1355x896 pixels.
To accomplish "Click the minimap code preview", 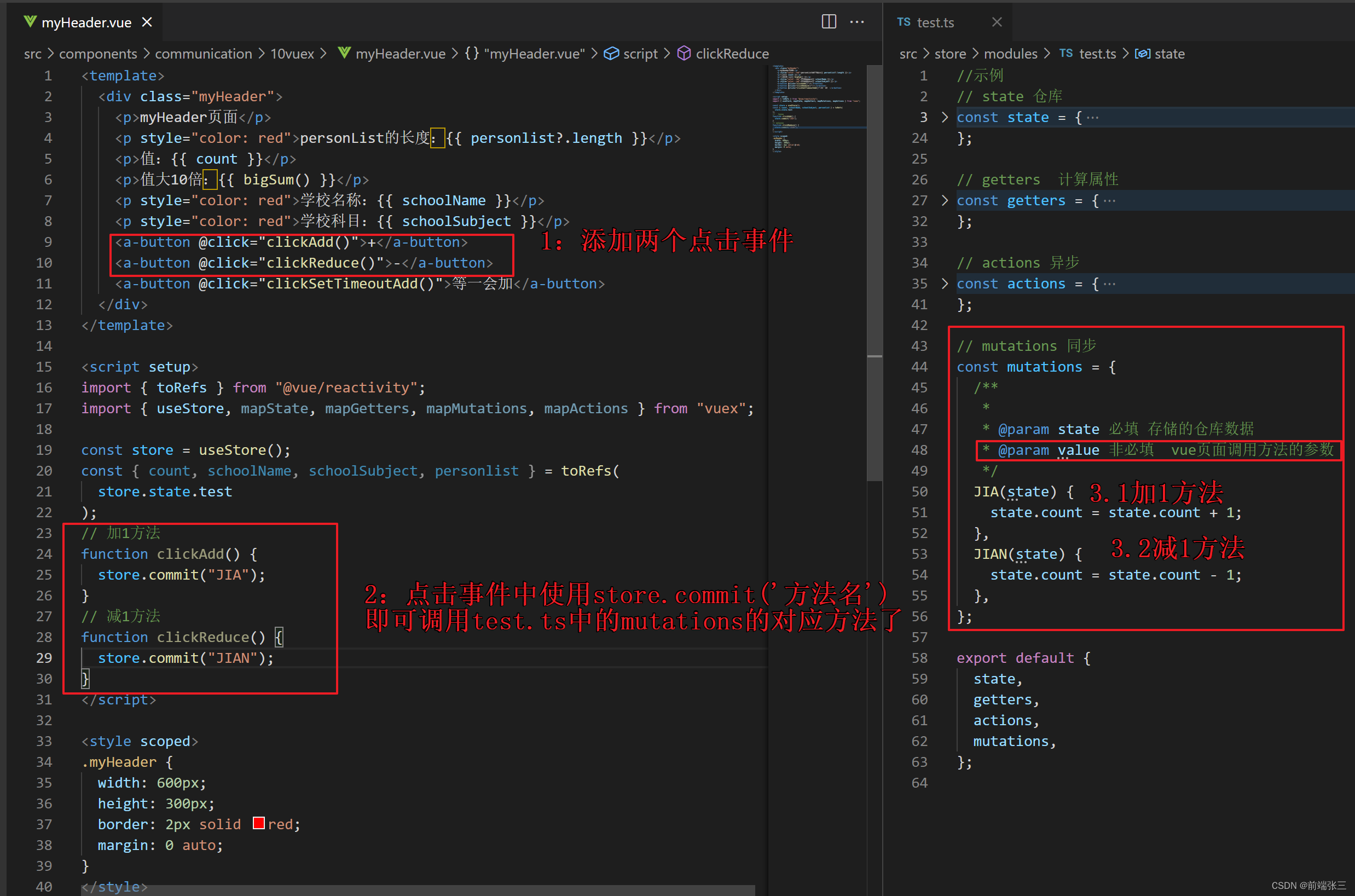I will click(x=817, y=108).
